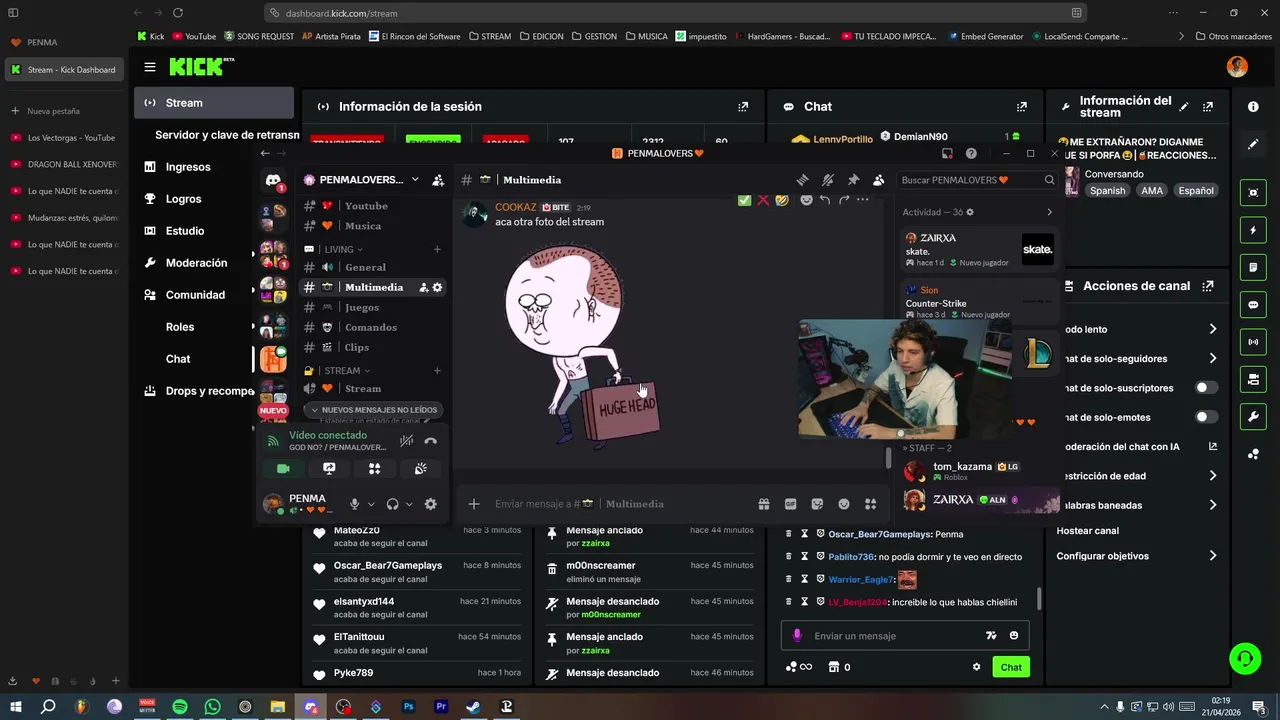Expand Modo lento options
Screen dimensions: 1280x720
[x=1212, y=329]
